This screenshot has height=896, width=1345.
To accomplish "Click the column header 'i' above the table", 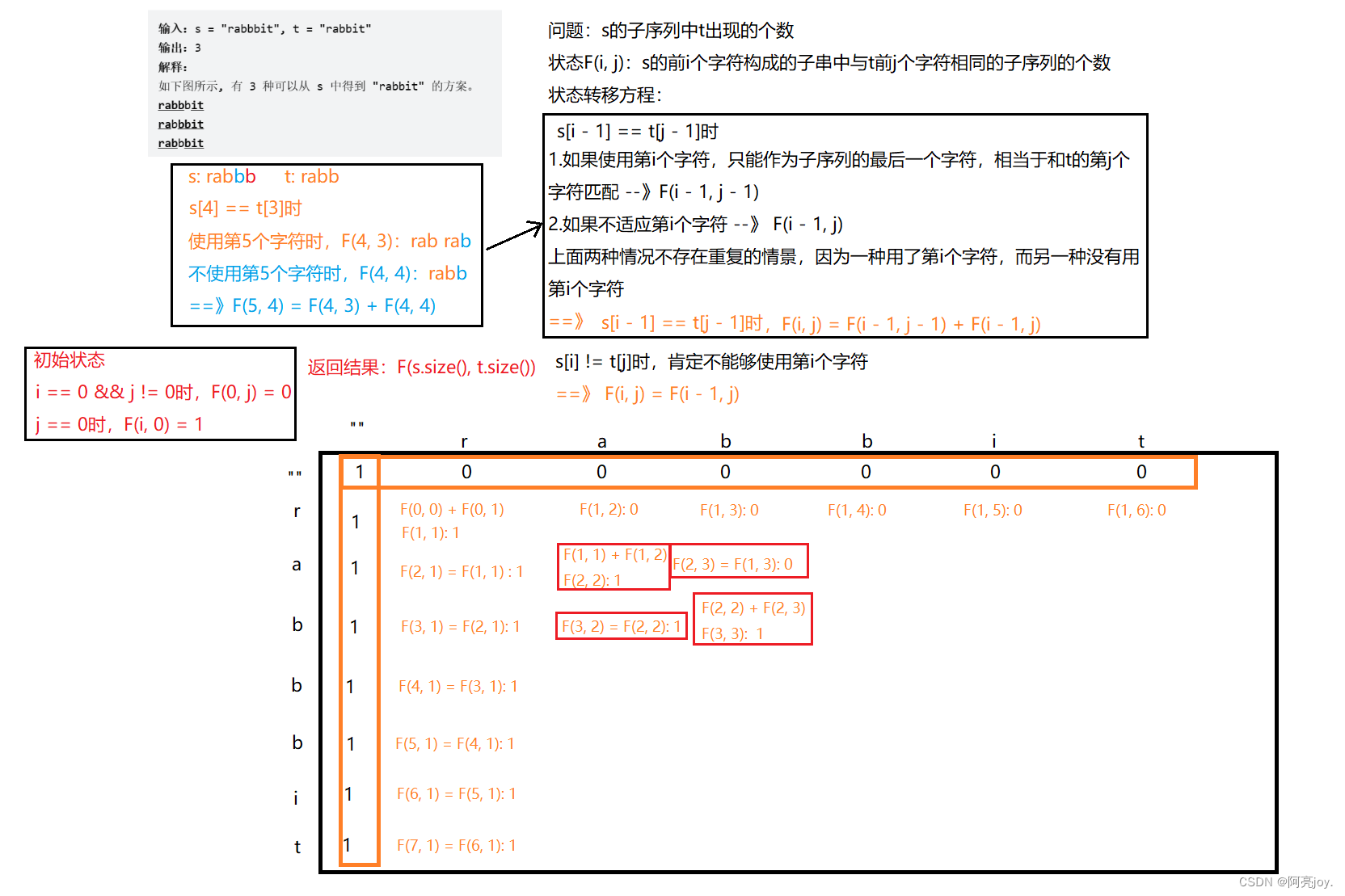I will point(993,441).
